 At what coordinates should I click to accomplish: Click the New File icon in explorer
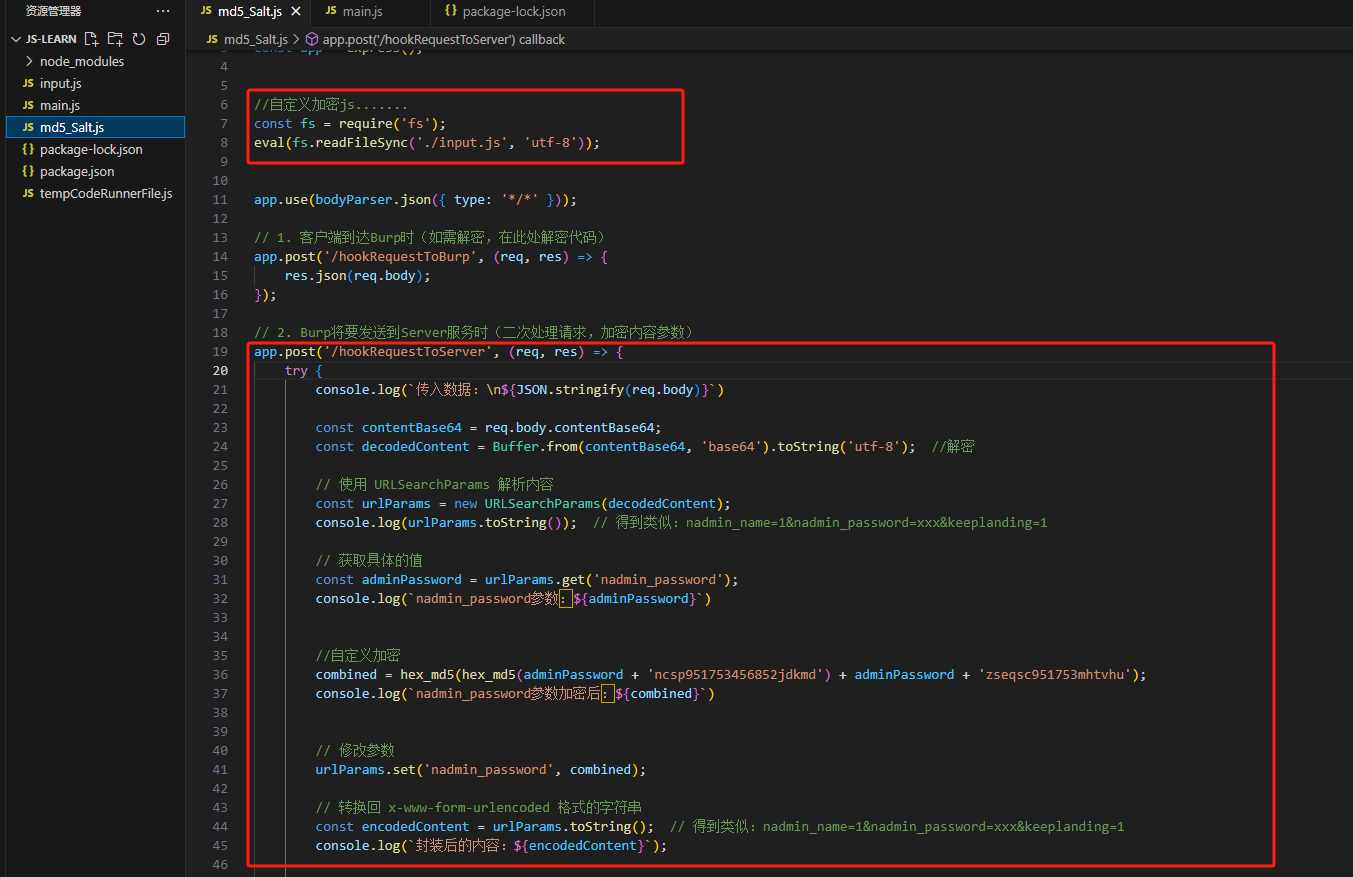(x=92, y=39)
